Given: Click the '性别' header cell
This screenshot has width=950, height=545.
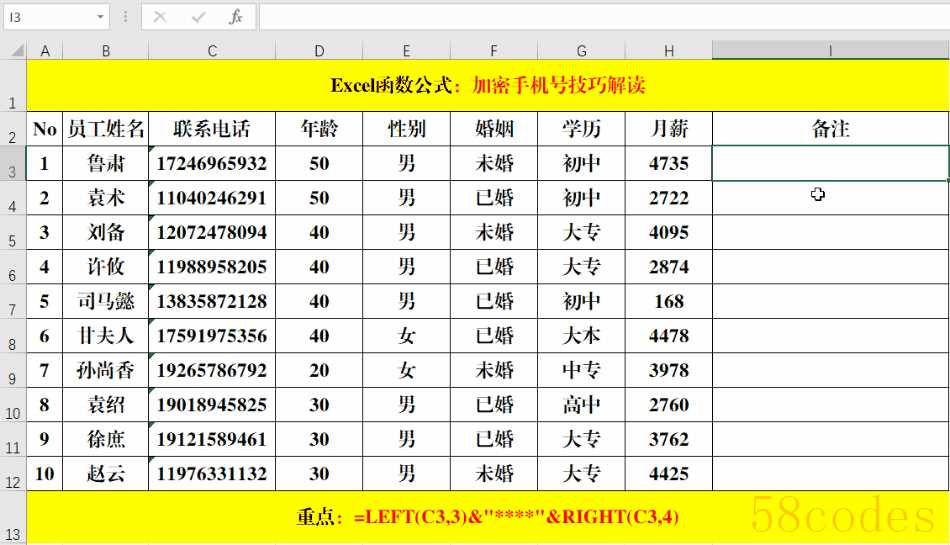Looking at the screenshot, I should 407,128.
